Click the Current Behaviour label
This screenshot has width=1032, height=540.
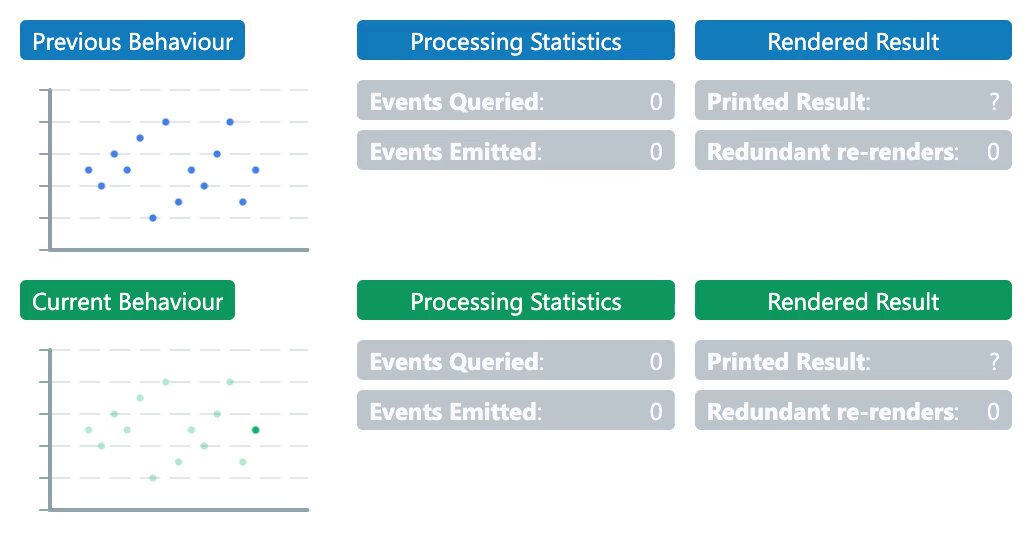coord(127,300)
